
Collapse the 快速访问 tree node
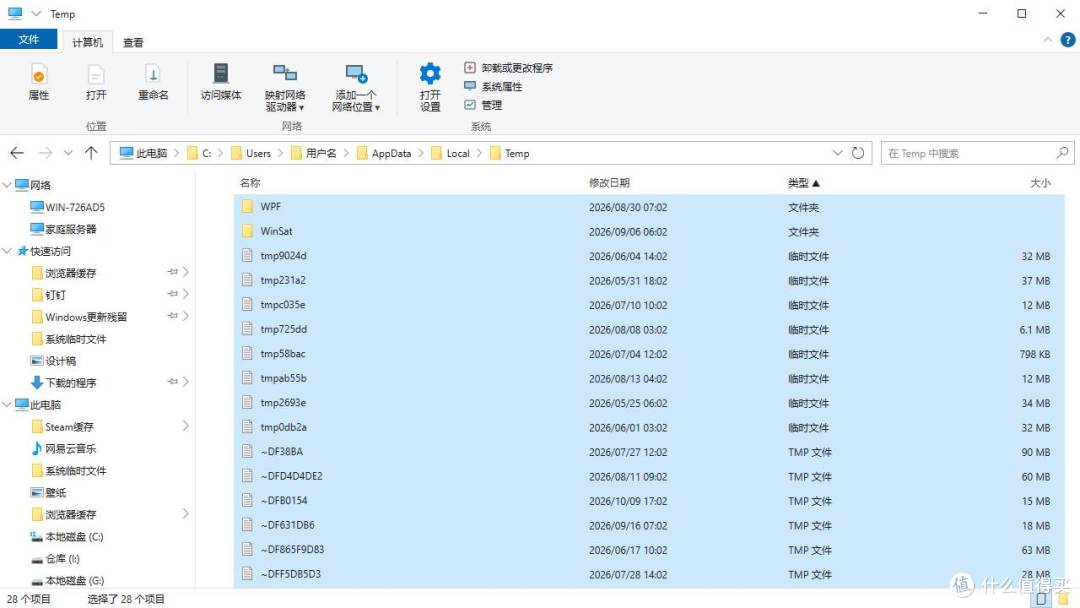point(7,251)
